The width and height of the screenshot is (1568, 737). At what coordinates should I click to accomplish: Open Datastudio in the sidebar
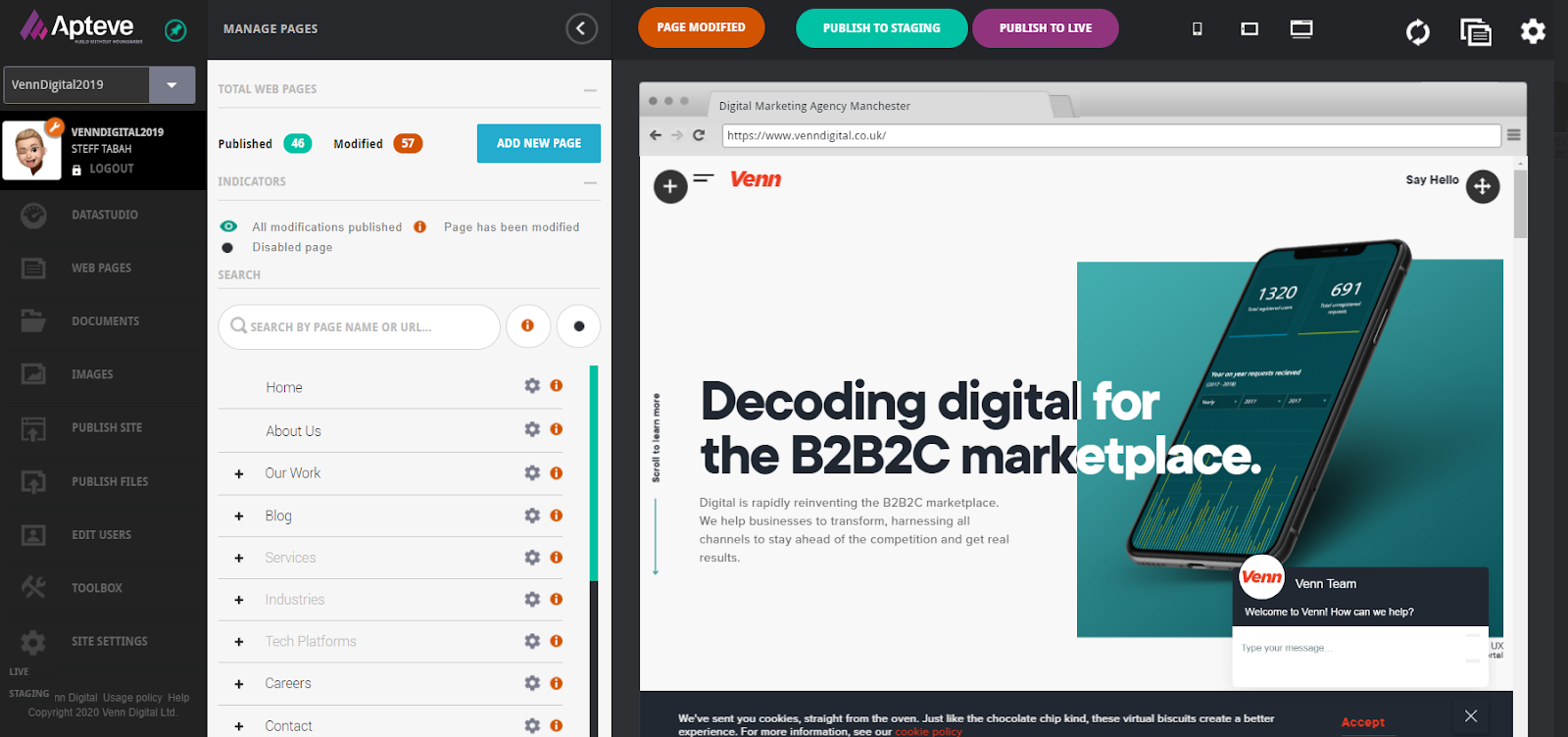click(103, 215)
